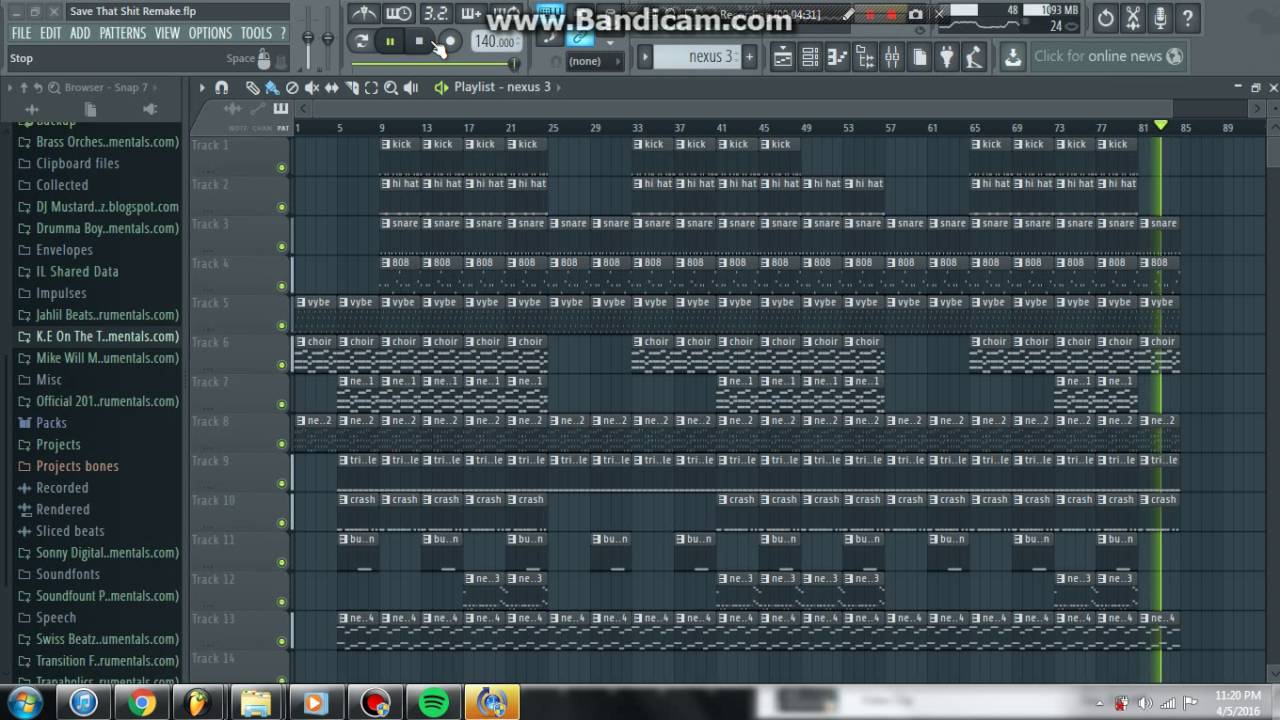The width and height of the screenshot is (1280, 720).
Task: Open the nexus 3 pattern selector
Action: coord(697,57)
